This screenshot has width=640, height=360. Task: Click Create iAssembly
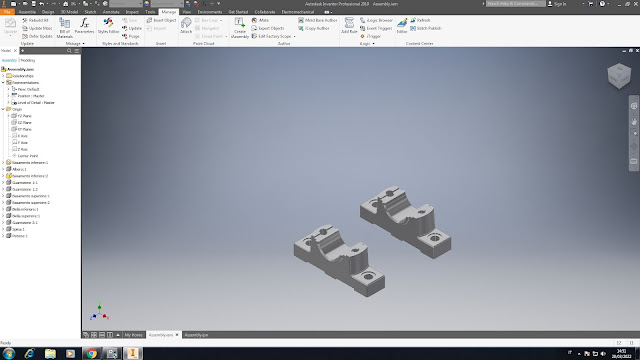tap(240, 28)
